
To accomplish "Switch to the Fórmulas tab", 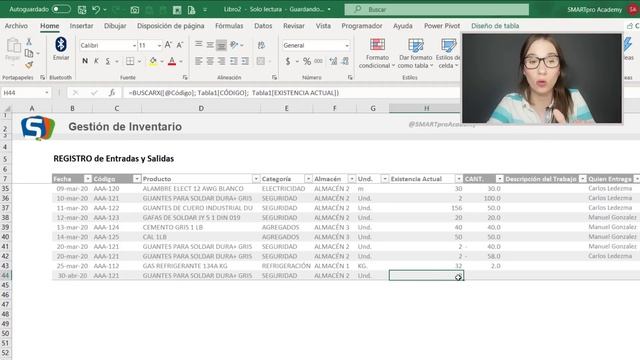I will (229, 26).
